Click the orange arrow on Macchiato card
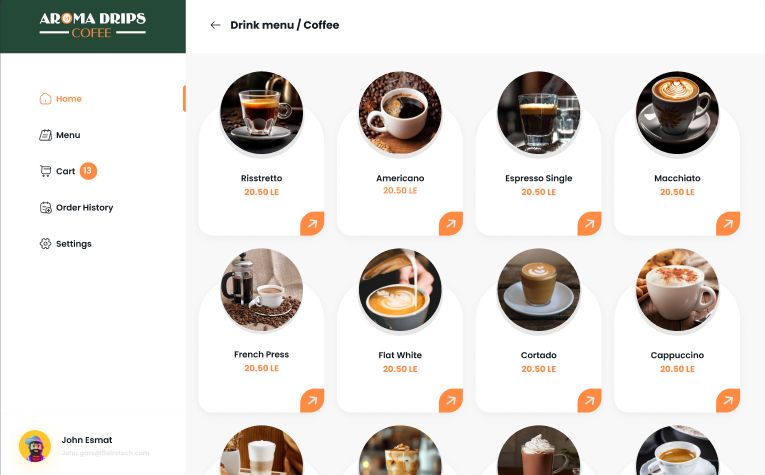Image resolution: width=765 pixels, height=475 pixels. [728, 223]
